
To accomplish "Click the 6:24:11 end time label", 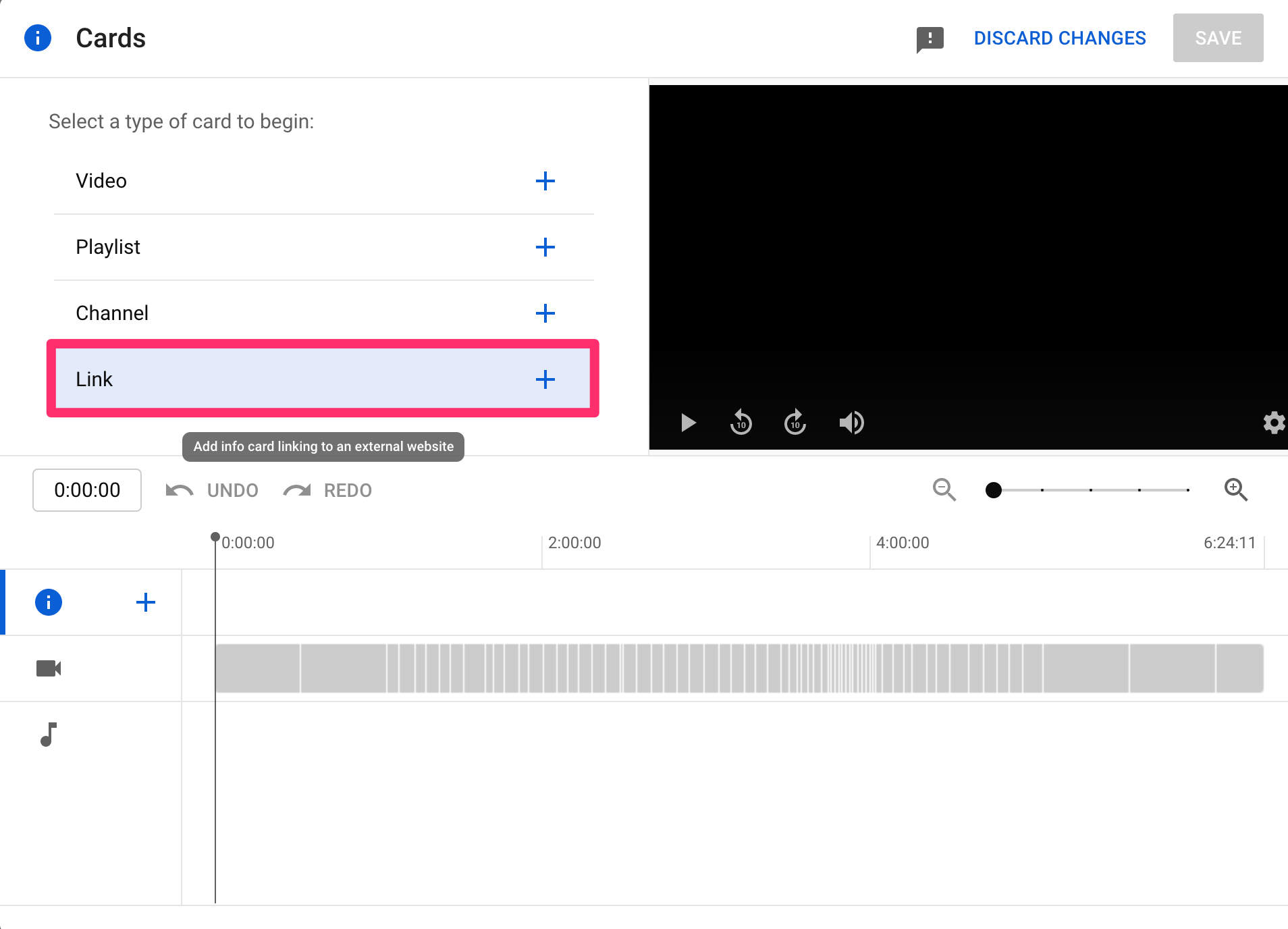I will [1229, 543].
